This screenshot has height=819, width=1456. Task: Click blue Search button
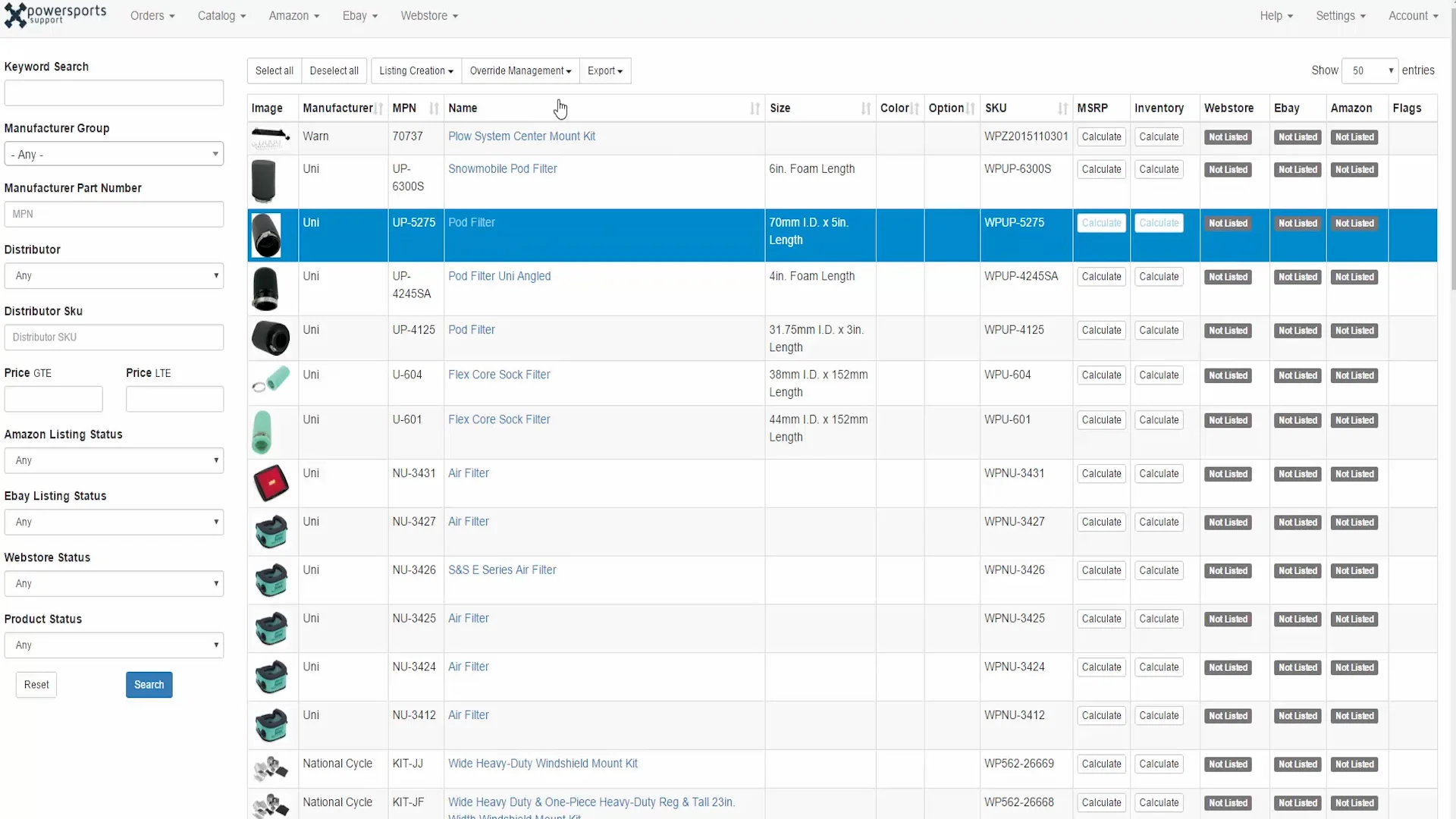[x=149, y=685]
